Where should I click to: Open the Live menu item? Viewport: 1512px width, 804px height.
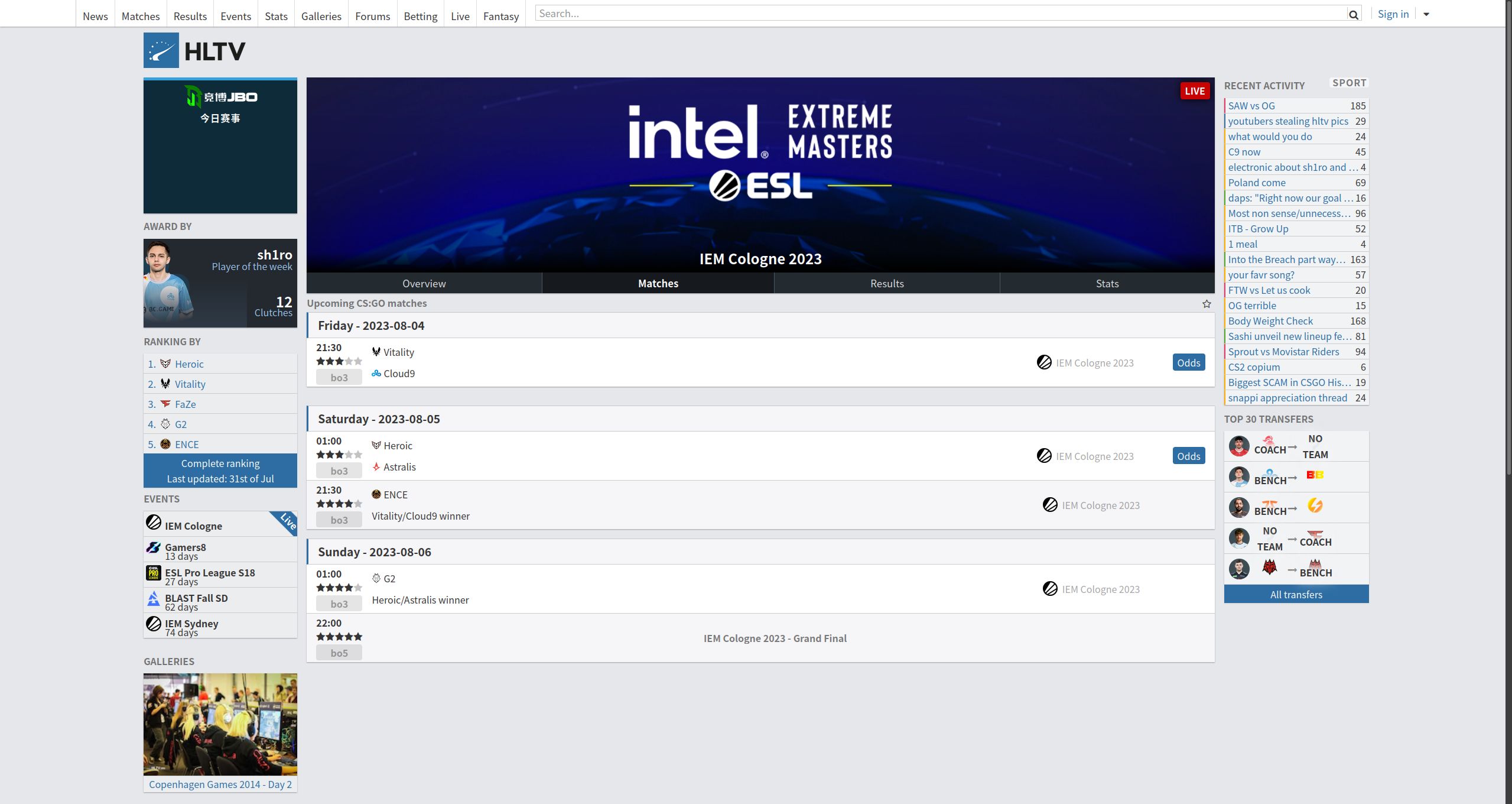coord(460,16)
